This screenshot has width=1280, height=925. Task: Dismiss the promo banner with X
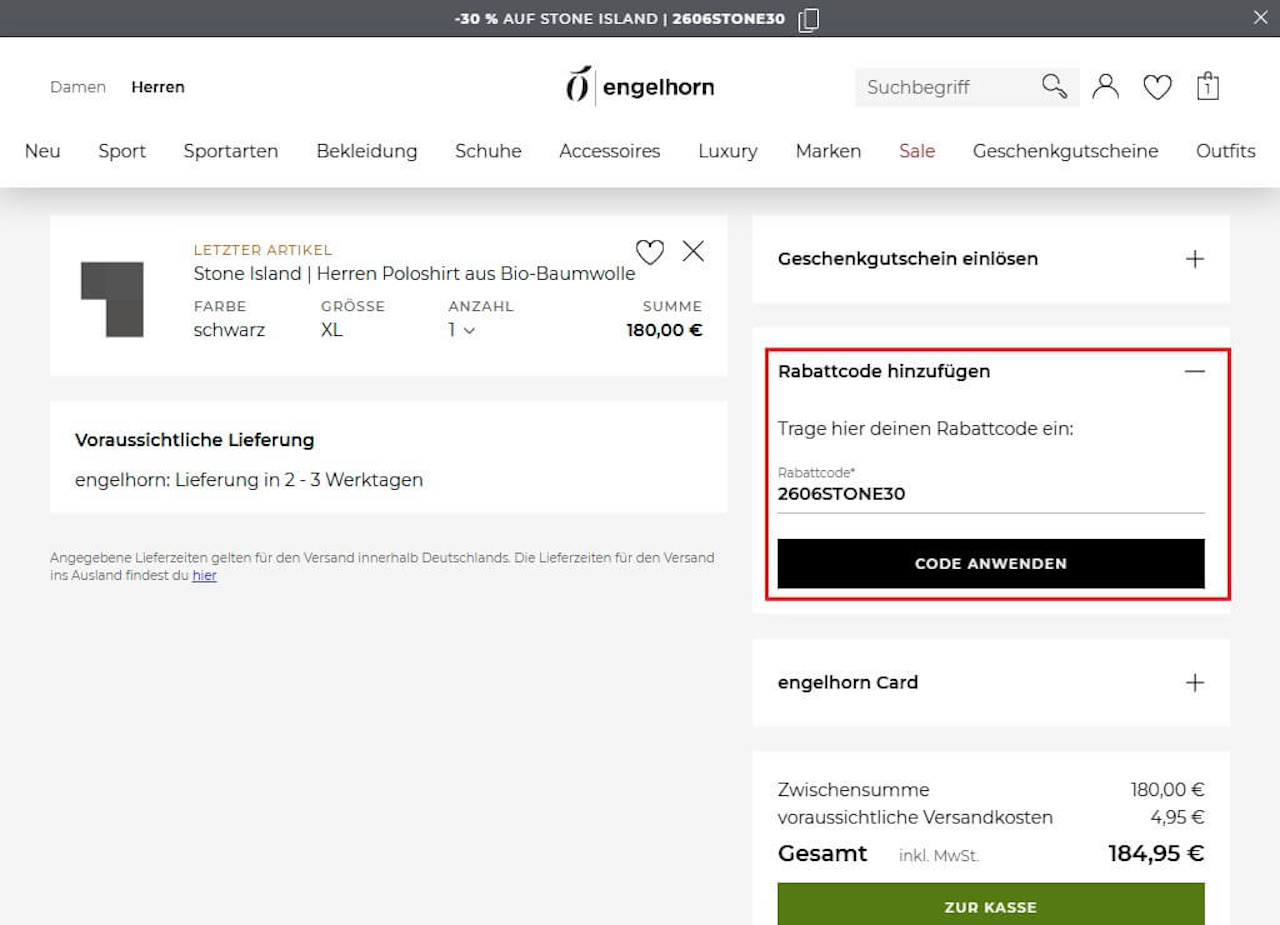1260,17
